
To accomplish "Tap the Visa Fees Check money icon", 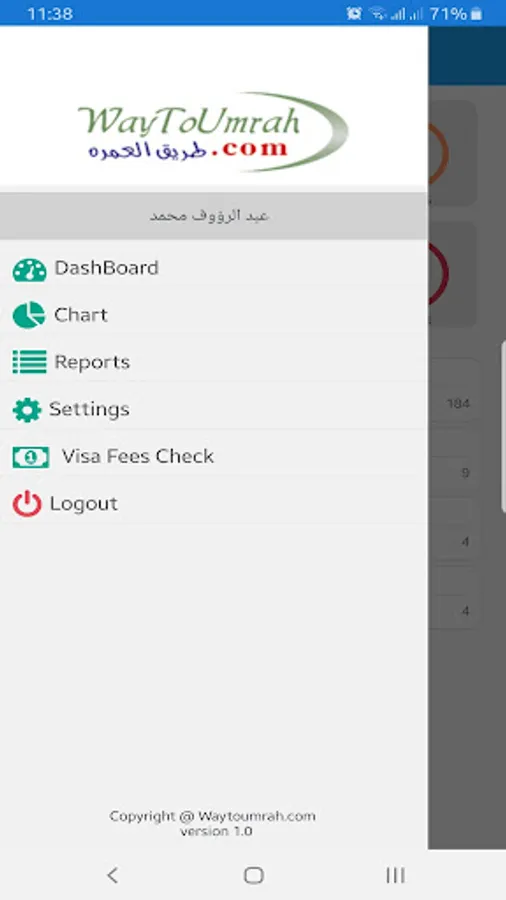I will coord(31,457).
